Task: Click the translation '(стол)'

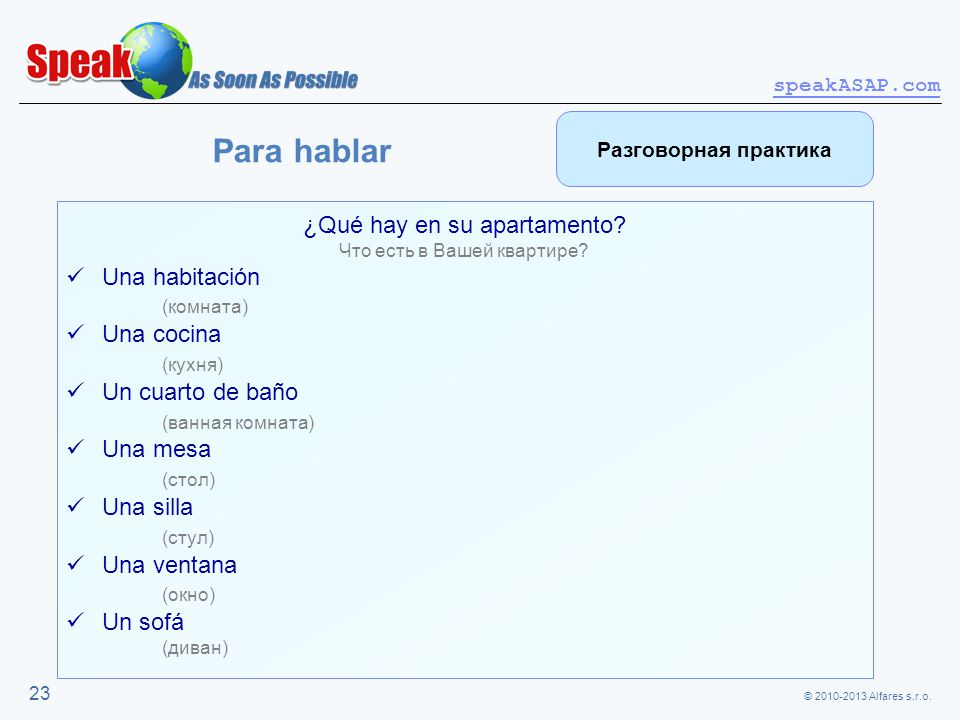Action: pyautogui.click(x=189, y=480)
